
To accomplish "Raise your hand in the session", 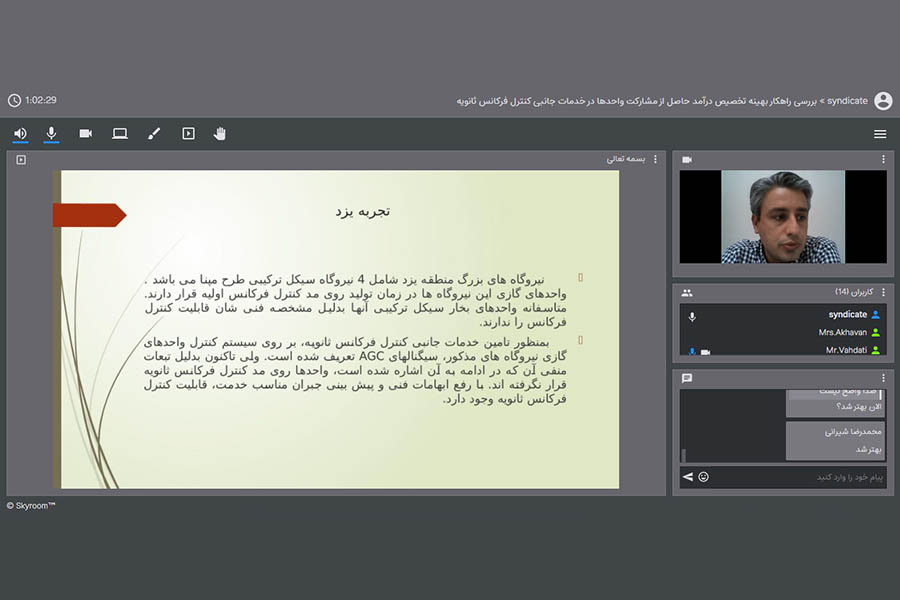I will pyautogui.click(x=219, y=134).
